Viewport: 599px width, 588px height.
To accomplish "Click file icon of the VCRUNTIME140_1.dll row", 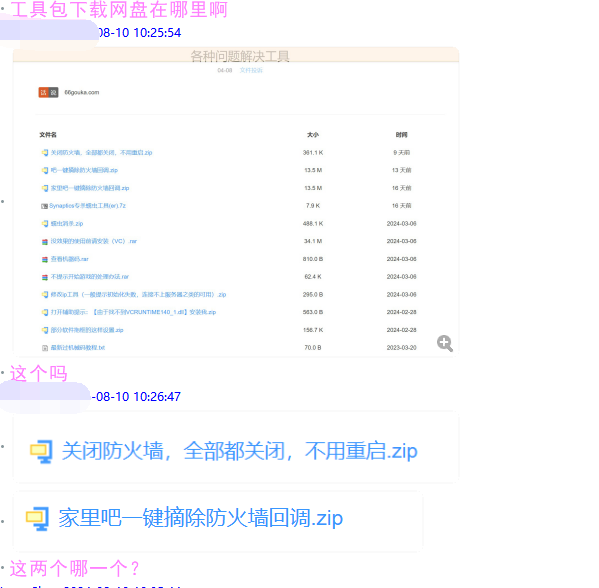I will point(45,312).
